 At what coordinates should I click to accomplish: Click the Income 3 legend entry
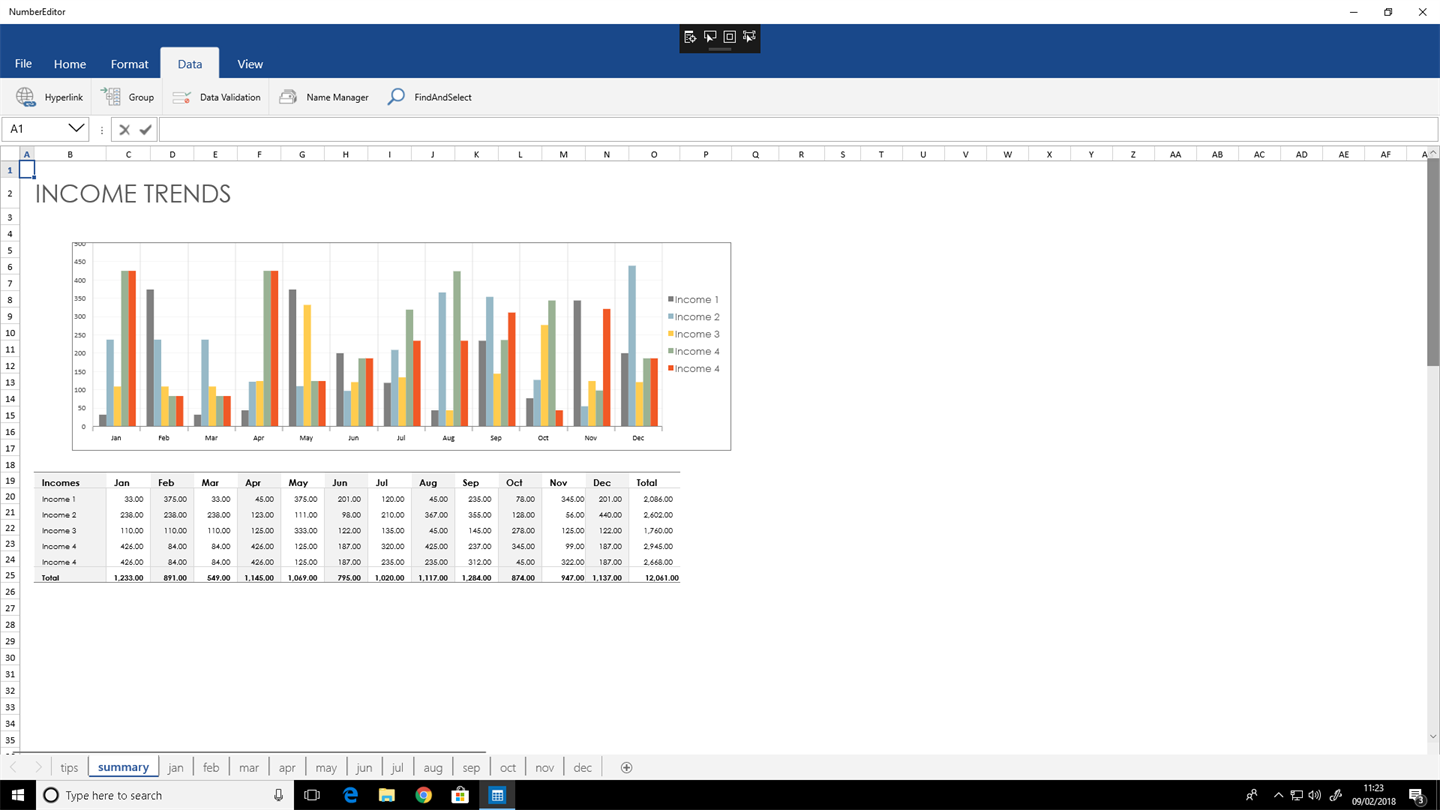[x=694, y=334]
